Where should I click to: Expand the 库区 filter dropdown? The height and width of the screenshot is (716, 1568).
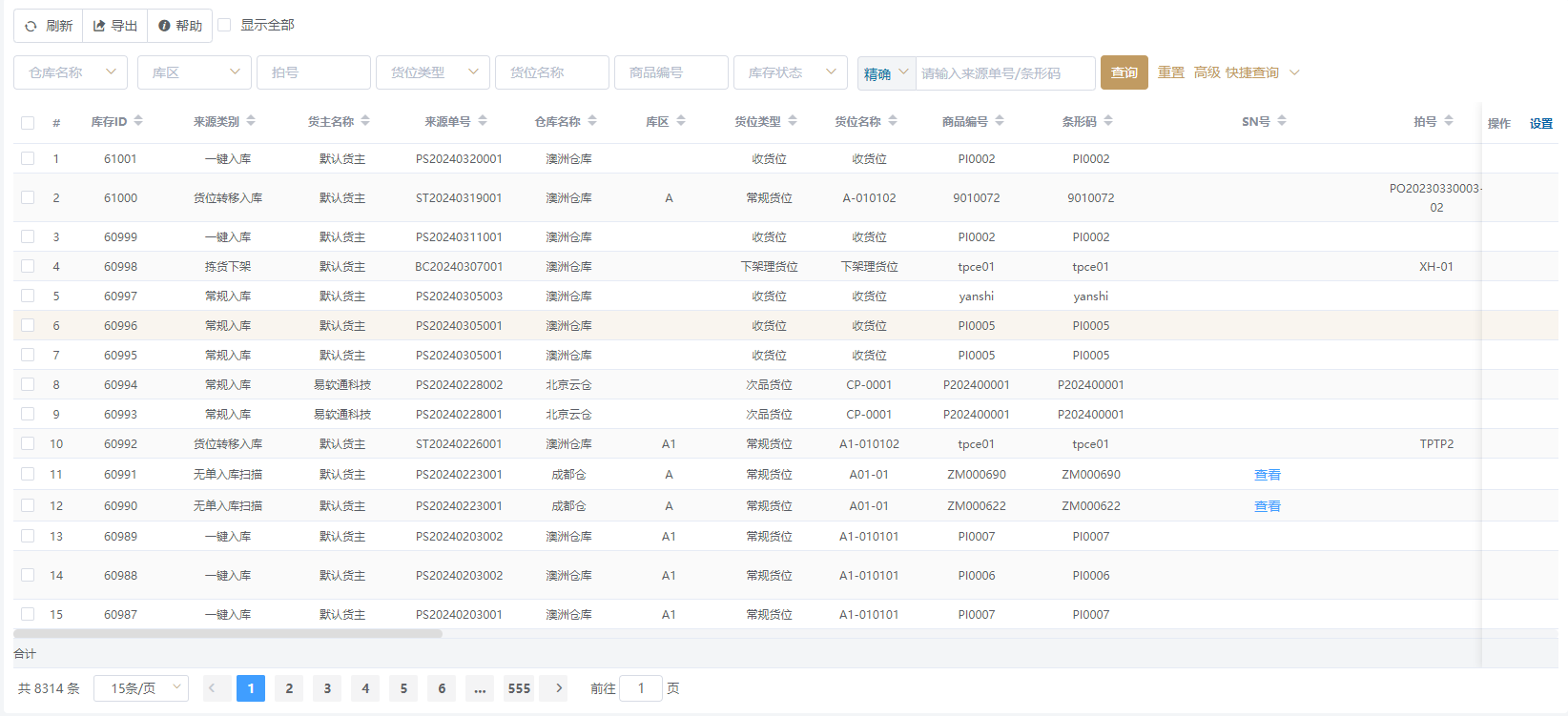pos(195,72)
